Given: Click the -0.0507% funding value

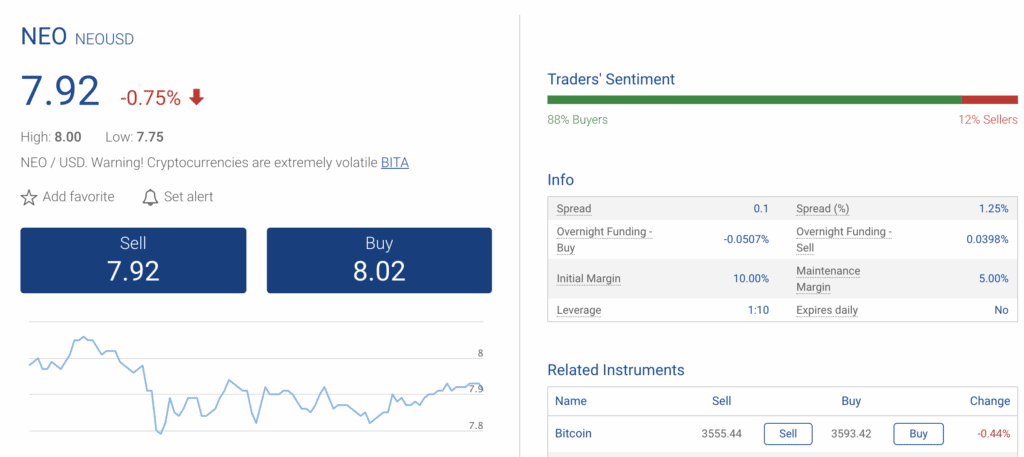Looking at the screenshot, I should 746,240.
